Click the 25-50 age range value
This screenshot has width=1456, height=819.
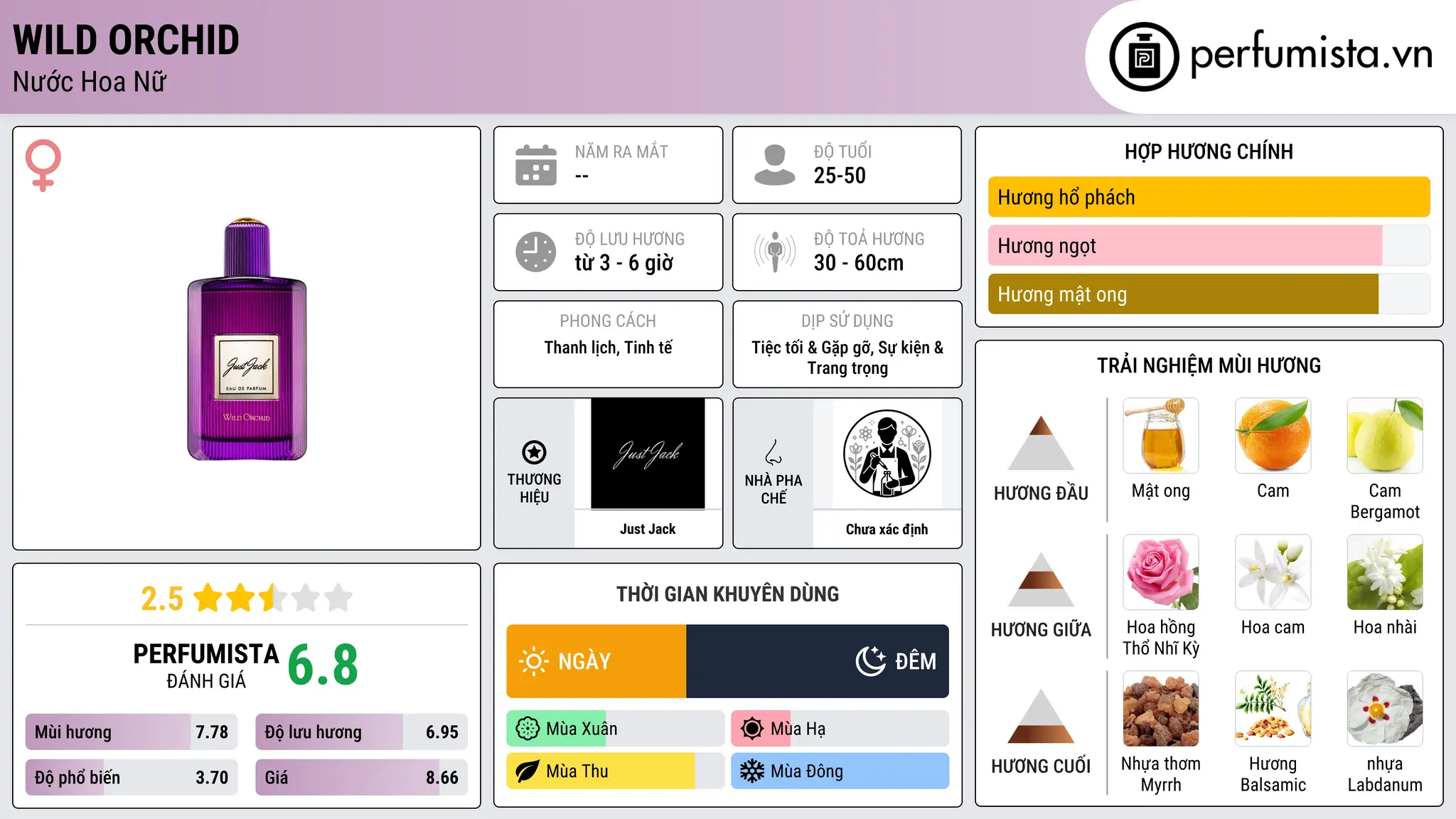pos(840,176)
